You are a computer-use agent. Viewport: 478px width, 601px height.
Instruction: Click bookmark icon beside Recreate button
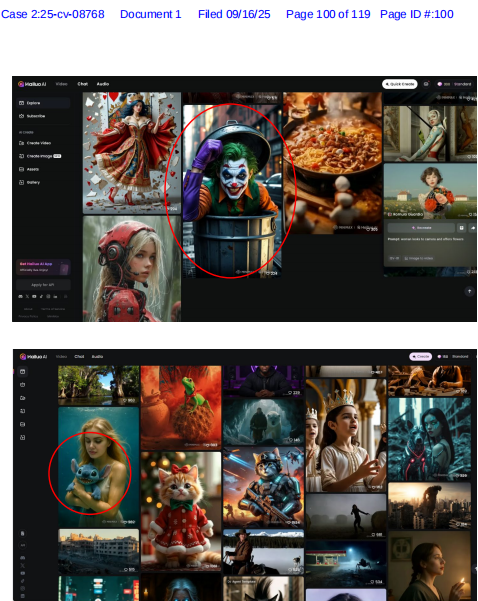pos(462,228)
